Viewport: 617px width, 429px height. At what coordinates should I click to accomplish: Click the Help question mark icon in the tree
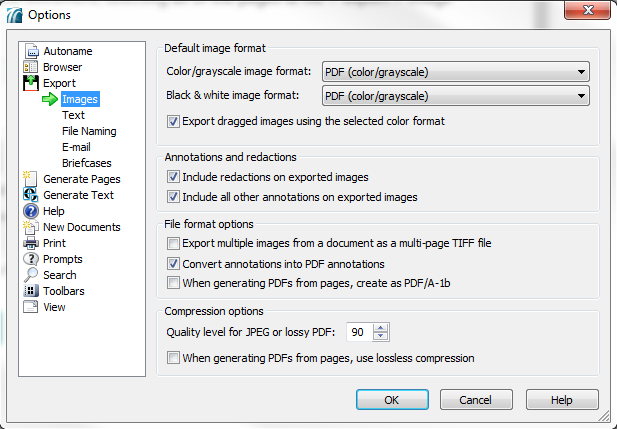(31, 211)
